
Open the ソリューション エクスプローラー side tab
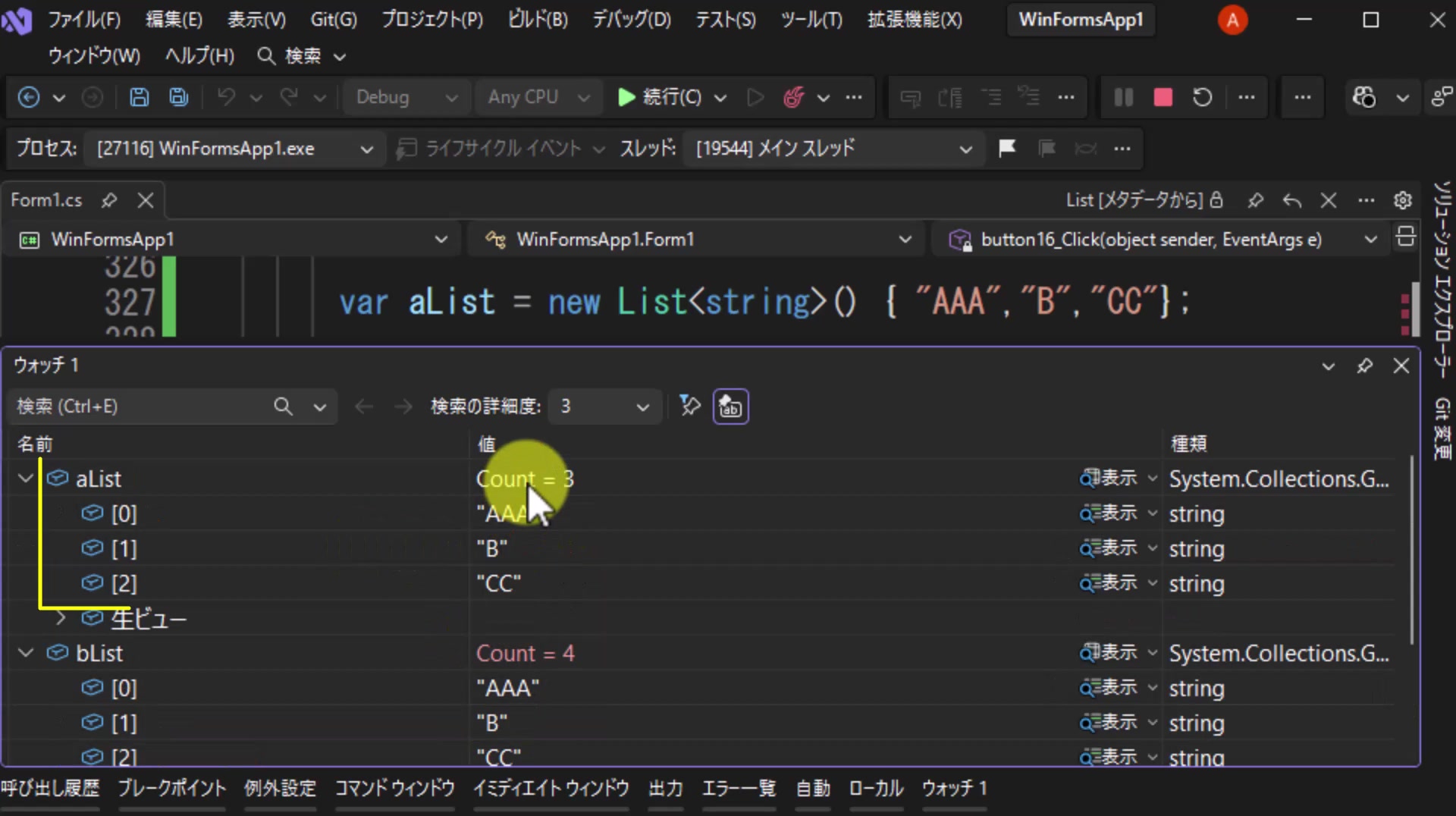click(x=1442, y=279)
